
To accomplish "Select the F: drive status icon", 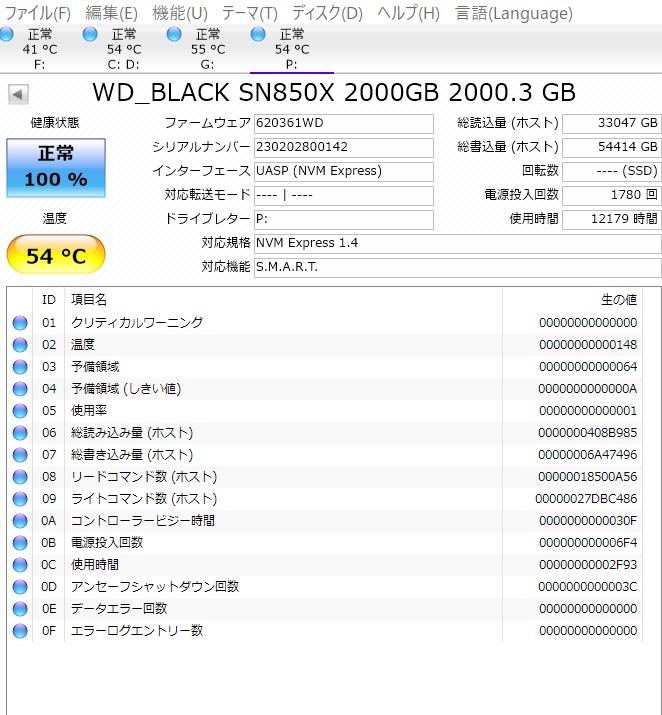I will [x=8, y=35].
